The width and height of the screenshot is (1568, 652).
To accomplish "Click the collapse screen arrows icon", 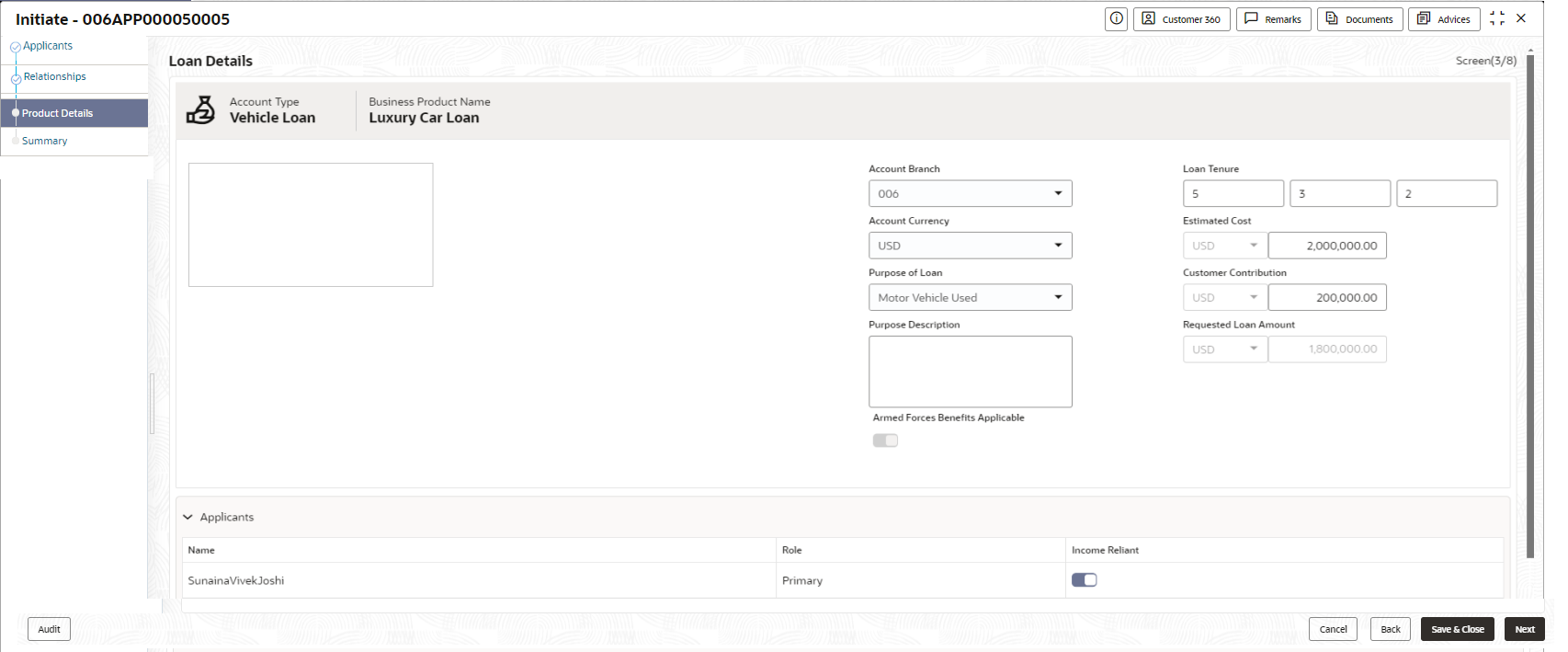I will click(x=1497, y=18).
